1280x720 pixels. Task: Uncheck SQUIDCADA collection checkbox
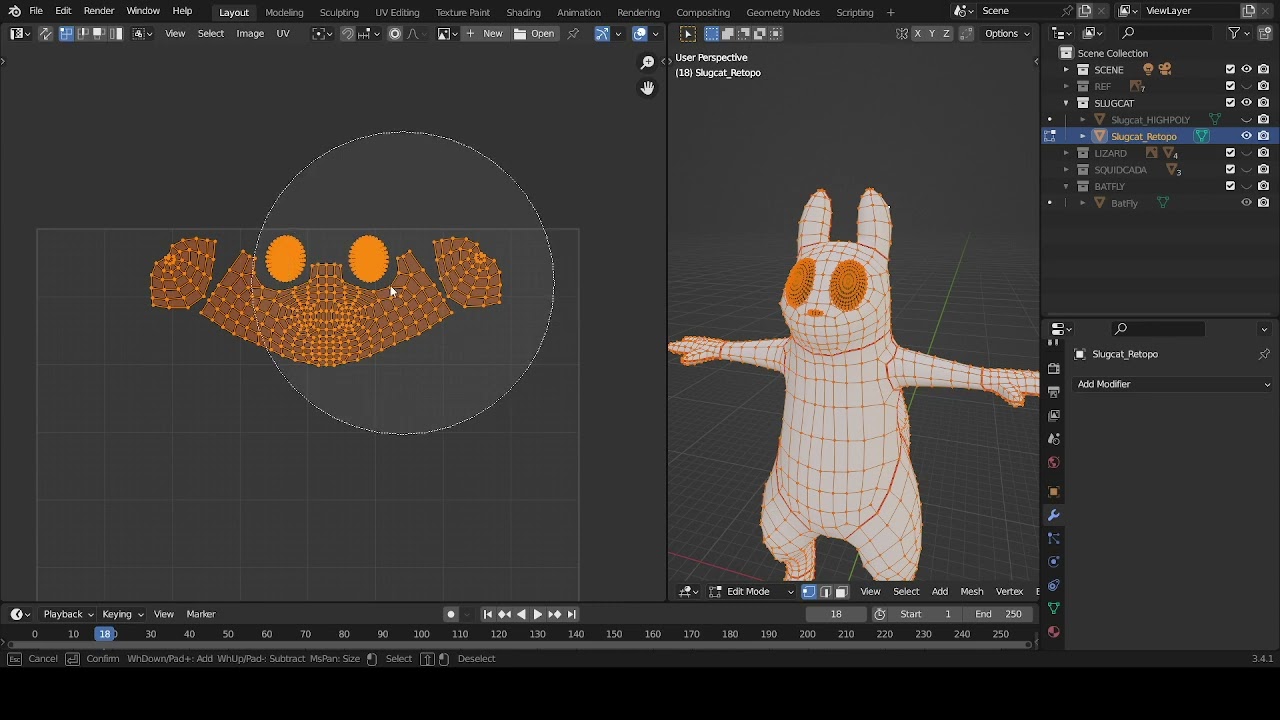(x=1230, y=169)
